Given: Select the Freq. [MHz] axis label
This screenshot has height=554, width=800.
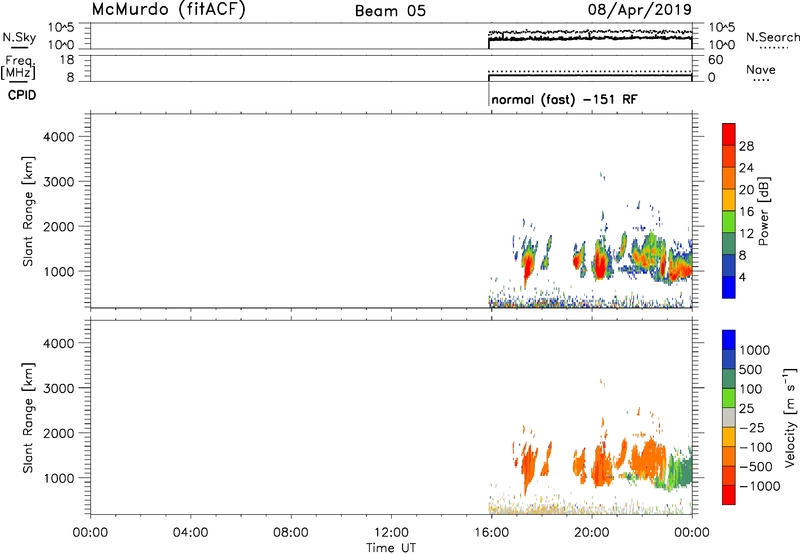Looking at the screenshot, I should click(19, 67).
